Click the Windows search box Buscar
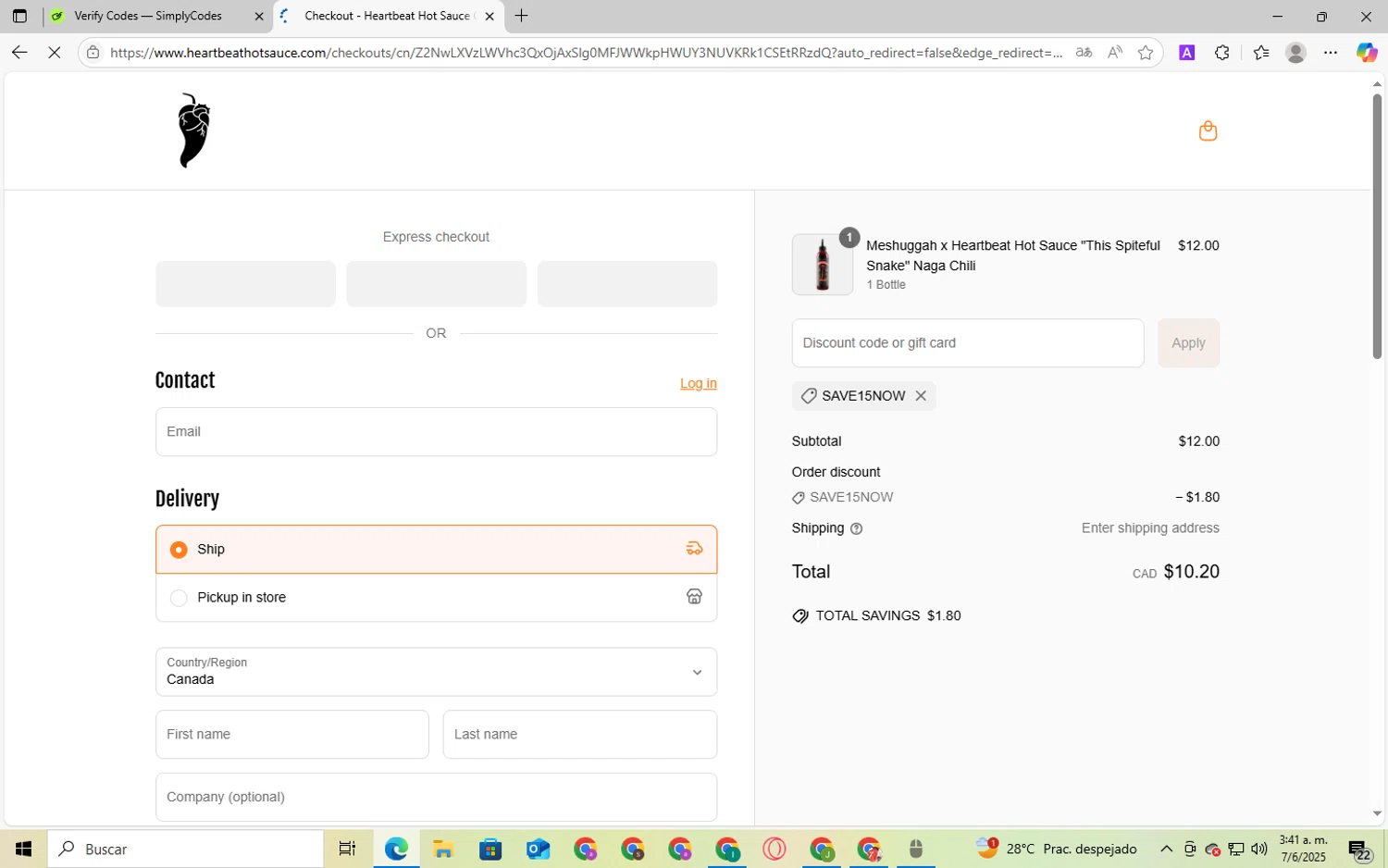1388x868 pixels. (x=185, y=849)
